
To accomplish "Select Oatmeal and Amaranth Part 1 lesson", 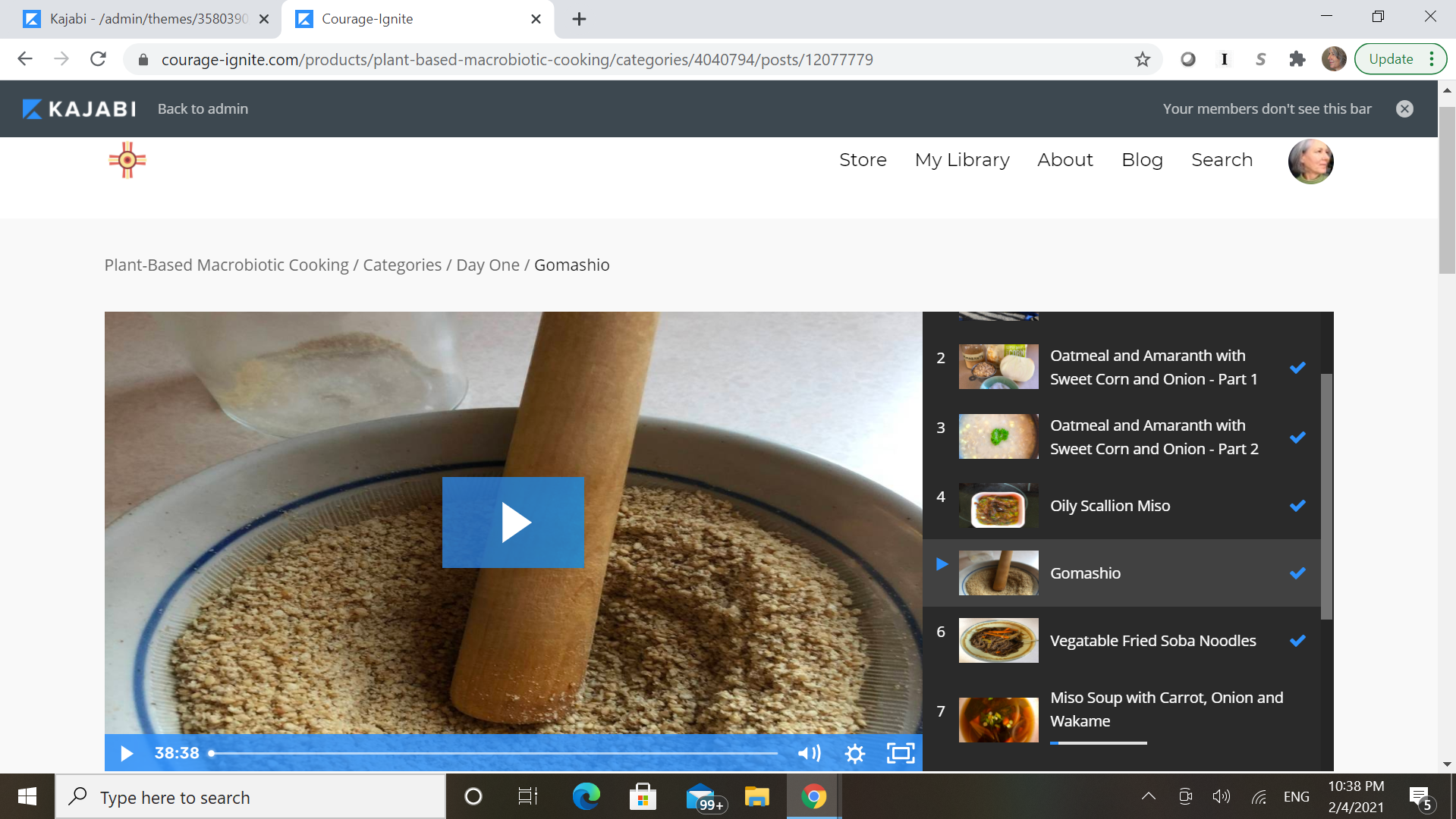I will (1153, 367).
